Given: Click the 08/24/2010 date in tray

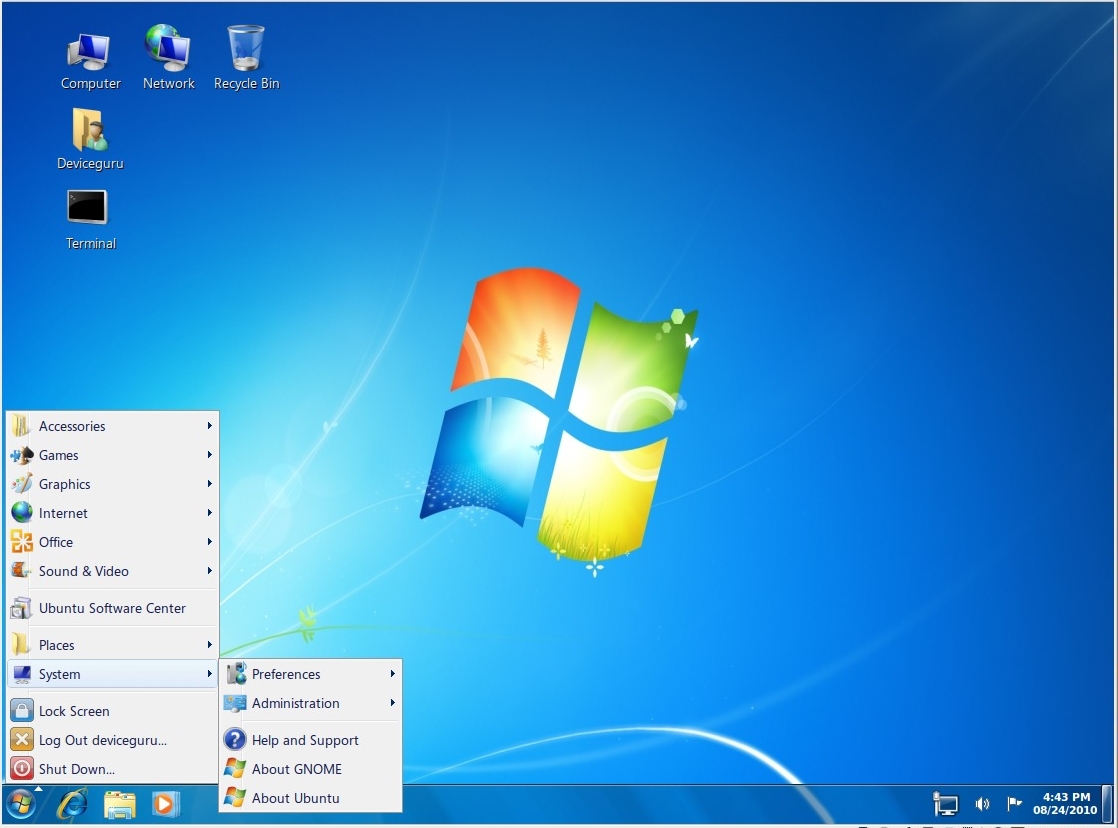Looking at the screenshot, I should point(1065,810).
